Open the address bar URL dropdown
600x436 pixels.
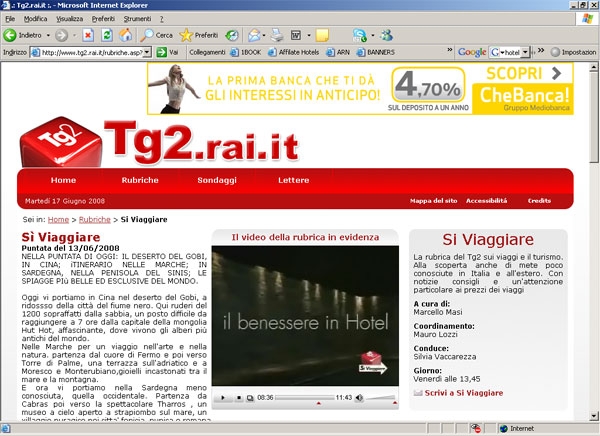click(149, 52)
